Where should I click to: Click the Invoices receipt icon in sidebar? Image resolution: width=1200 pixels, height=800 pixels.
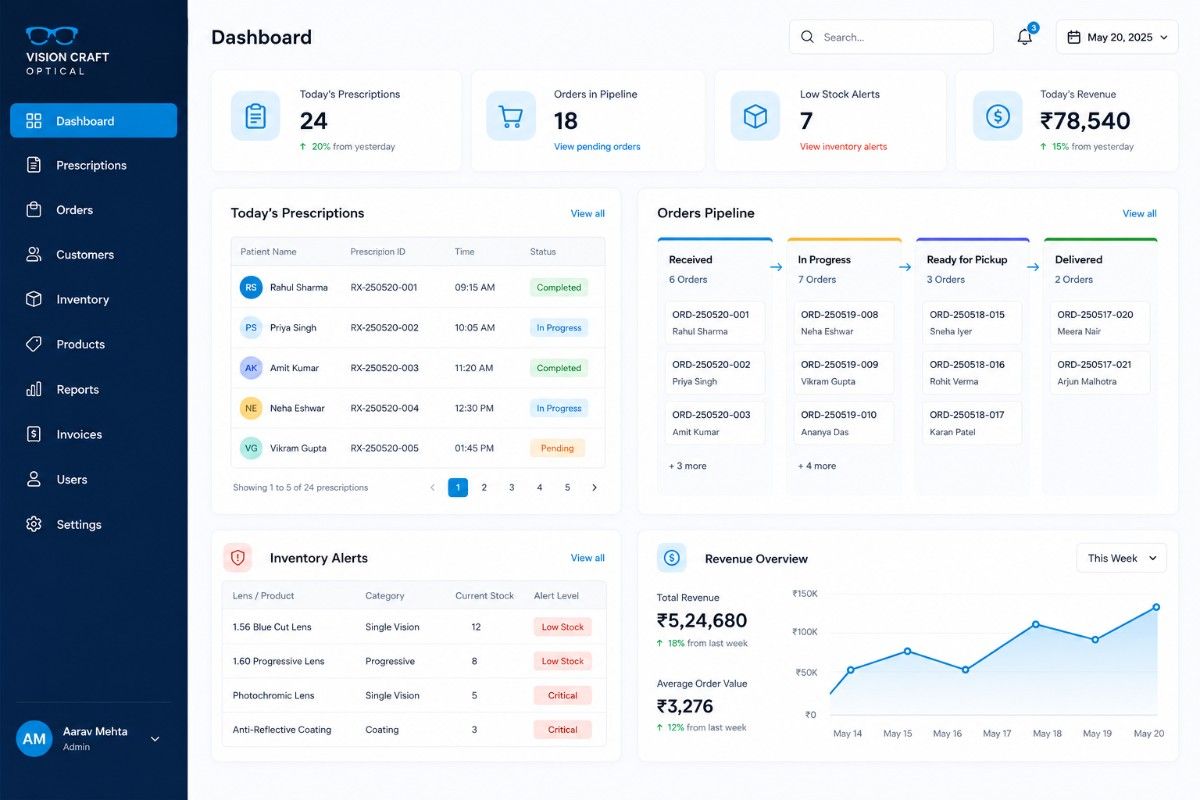point(34,434)
